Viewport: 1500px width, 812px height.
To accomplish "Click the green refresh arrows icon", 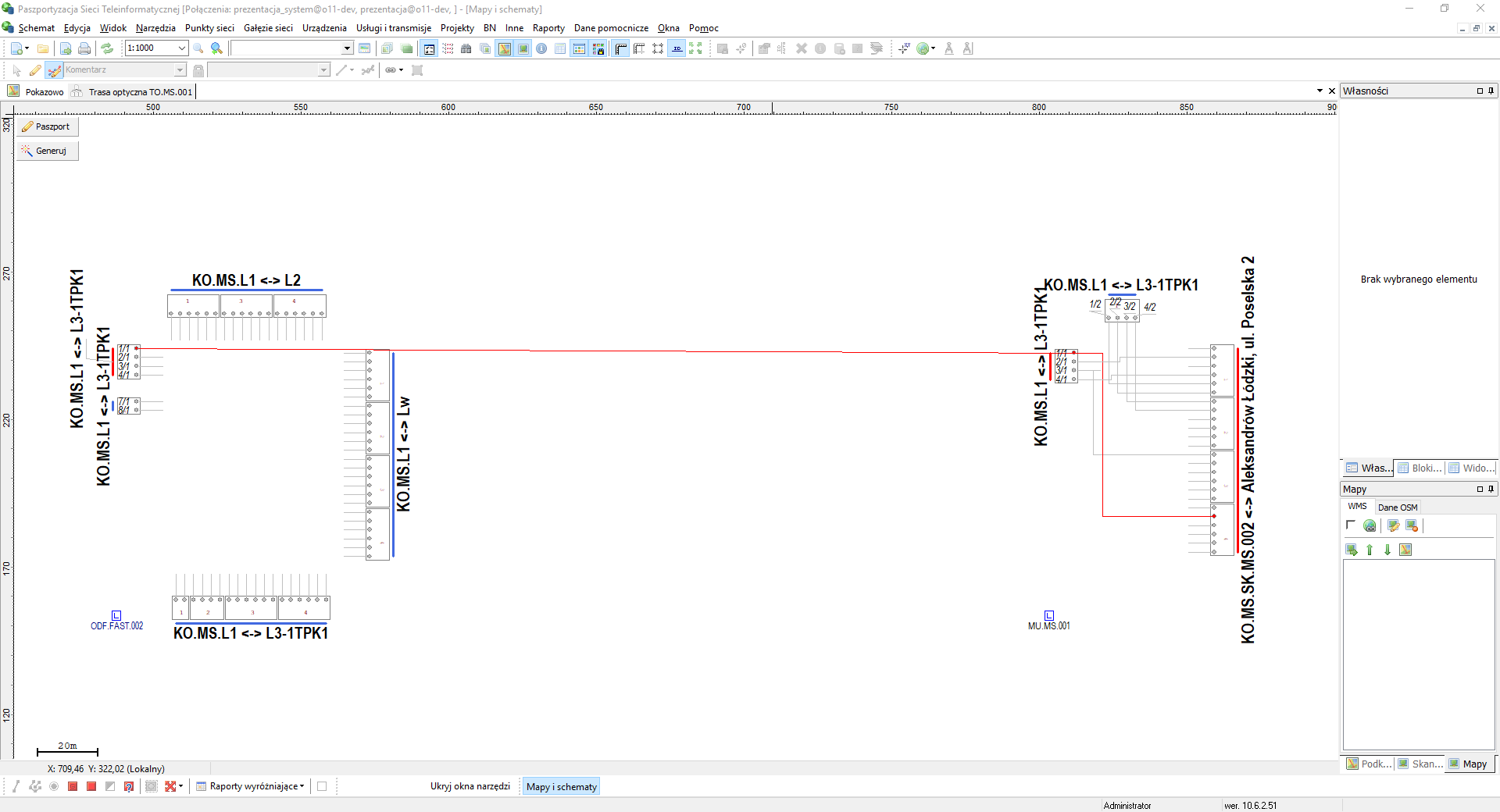I will pos(107,48).
